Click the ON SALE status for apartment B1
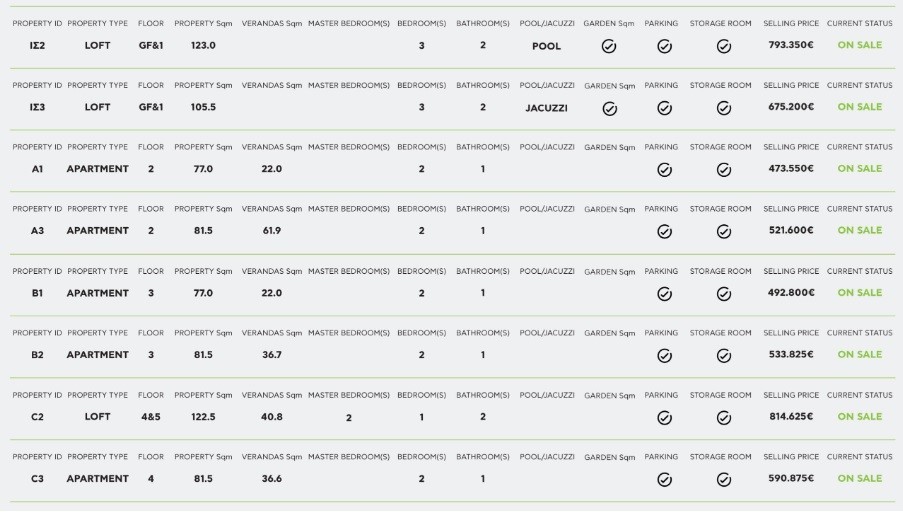Image resolution: width=903 pixels, height=512 pixels. (859, 293)
